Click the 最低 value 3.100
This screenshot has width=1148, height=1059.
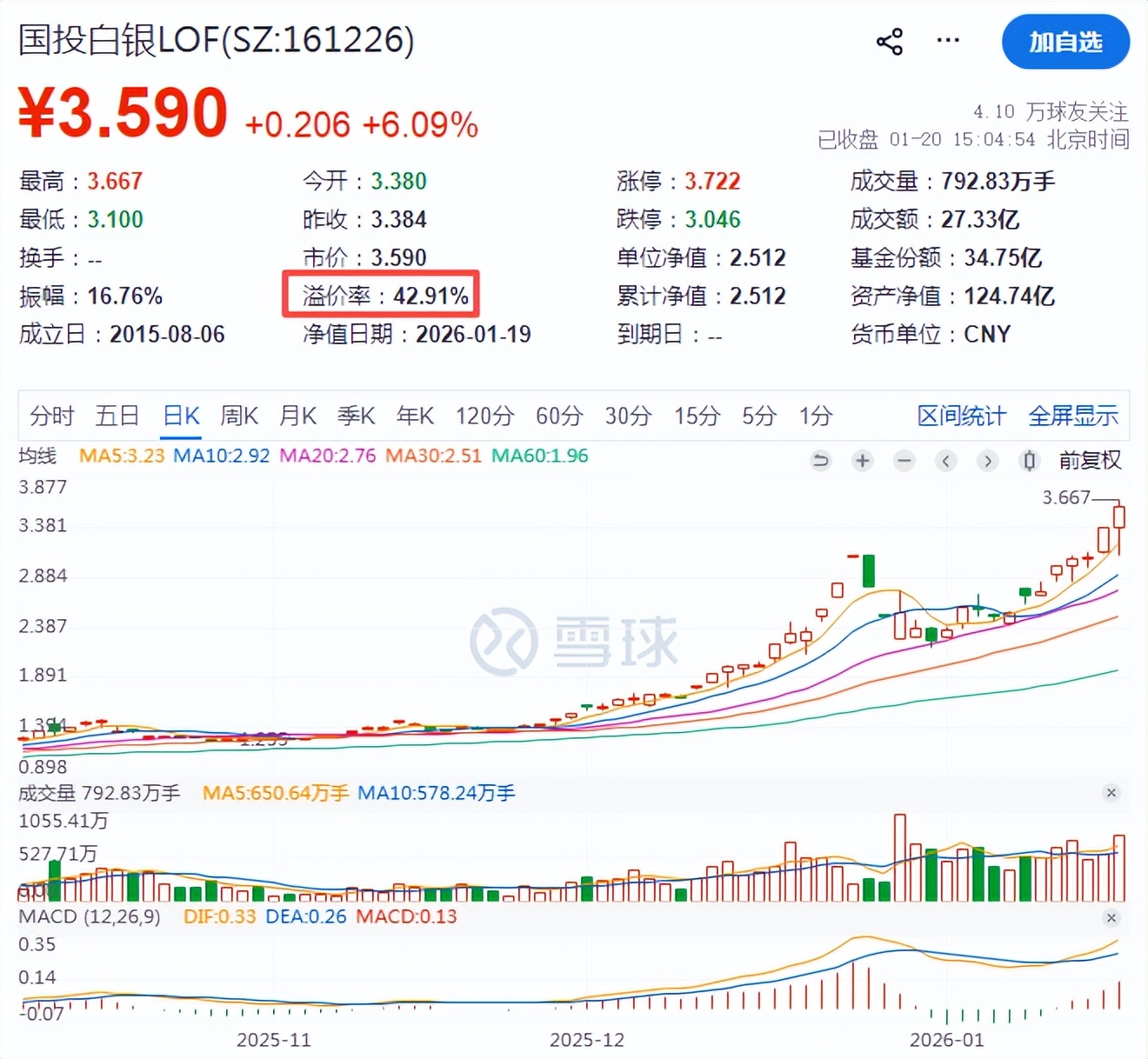pyautogui.click(x=115, y=220)
